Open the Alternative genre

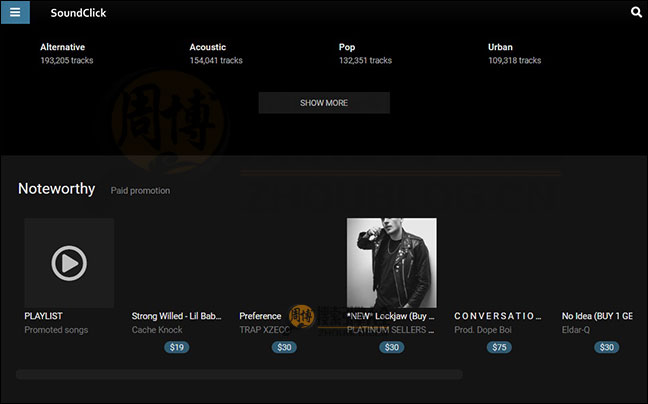click(62, 47)
